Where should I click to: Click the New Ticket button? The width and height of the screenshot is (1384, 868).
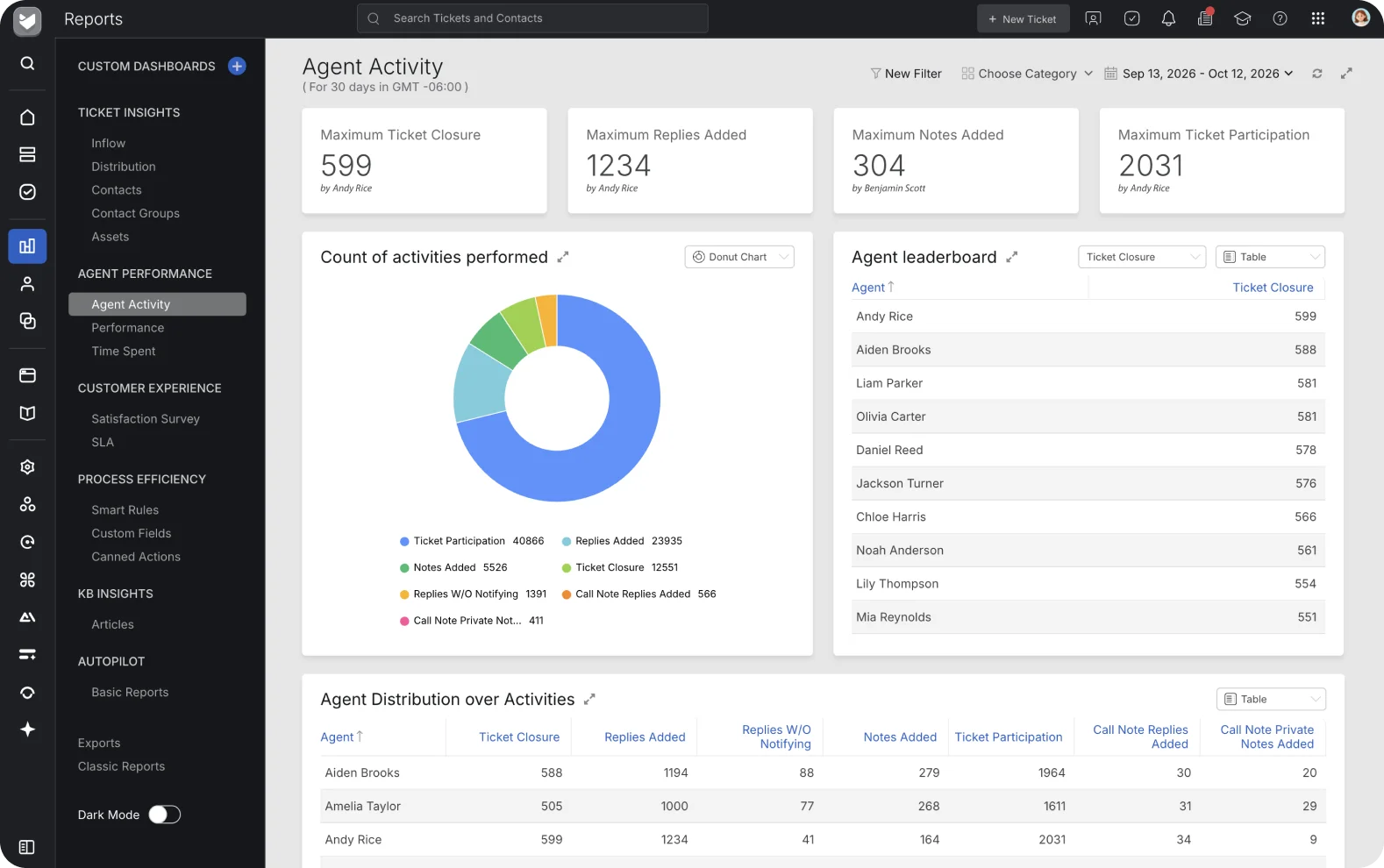[1024, 18]
